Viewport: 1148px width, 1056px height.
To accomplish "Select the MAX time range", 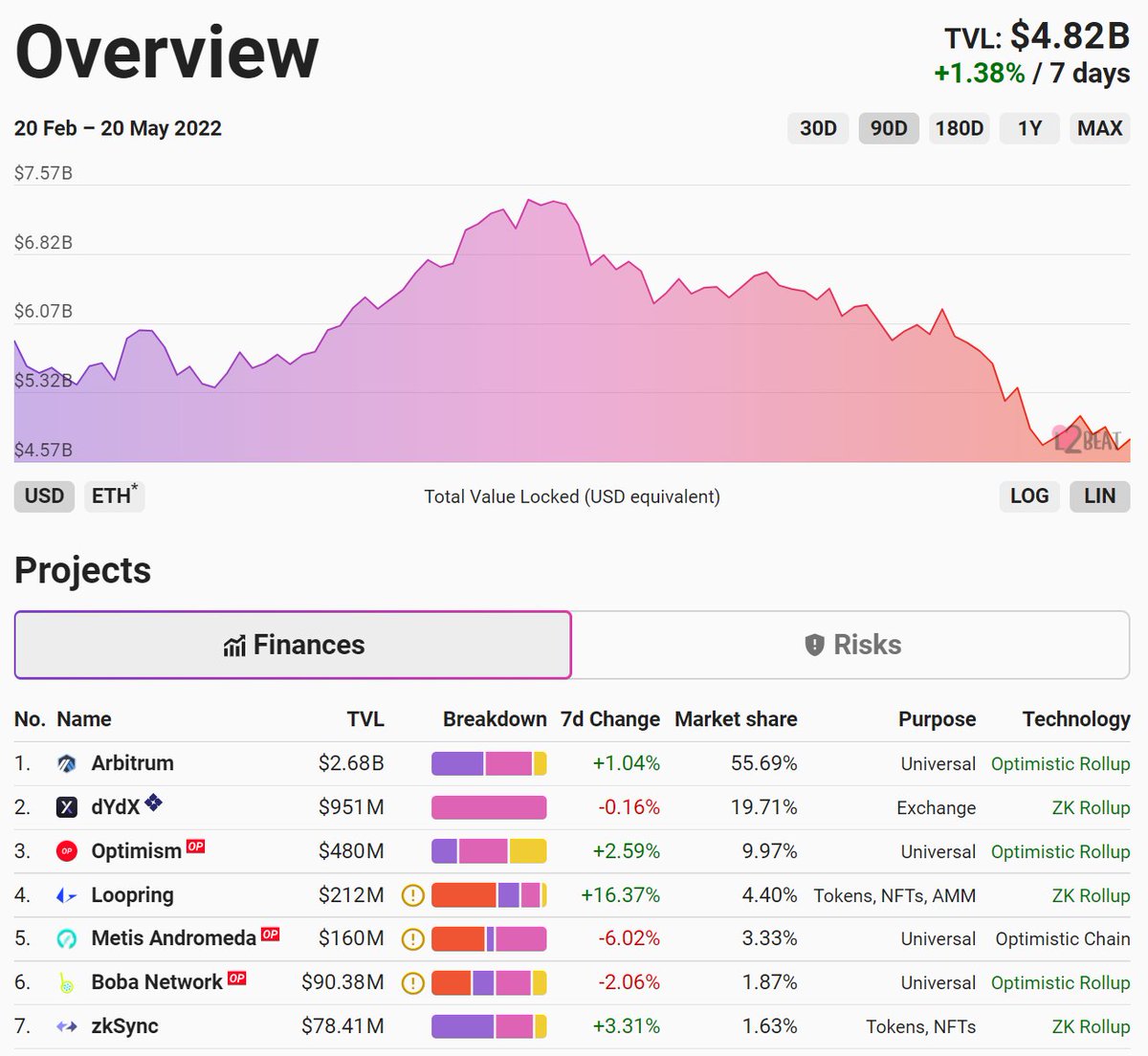I will click(1100, 128).
